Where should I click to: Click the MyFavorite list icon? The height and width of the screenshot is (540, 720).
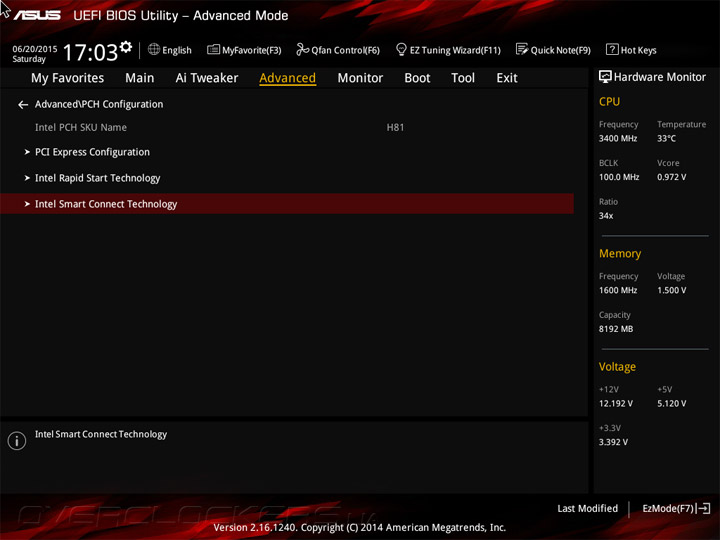213,49
